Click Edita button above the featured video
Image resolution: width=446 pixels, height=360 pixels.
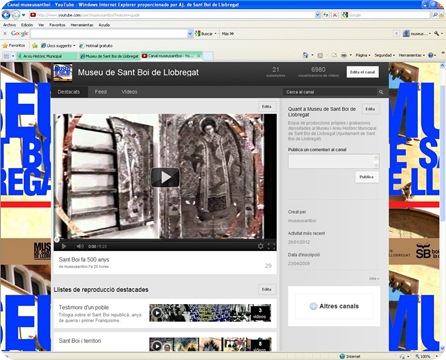[267, 107]
